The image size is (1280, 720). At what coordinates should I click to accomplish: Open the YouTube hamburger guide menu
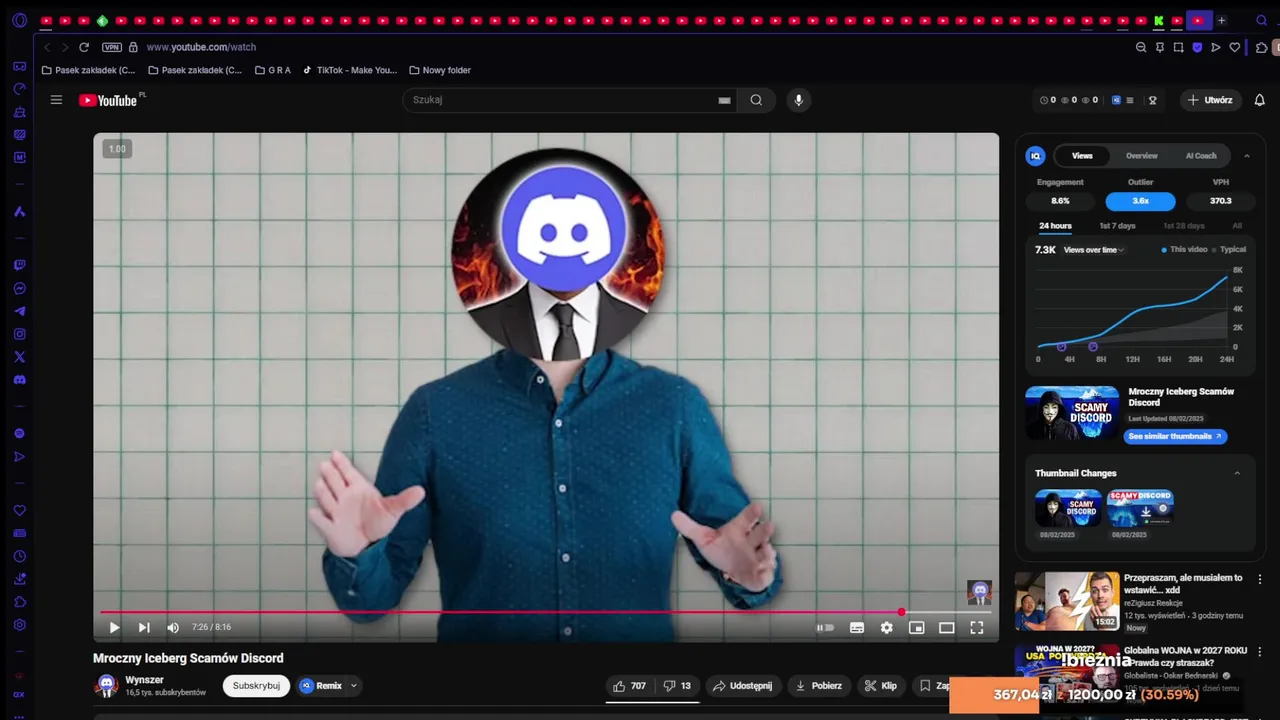(56, 100)
